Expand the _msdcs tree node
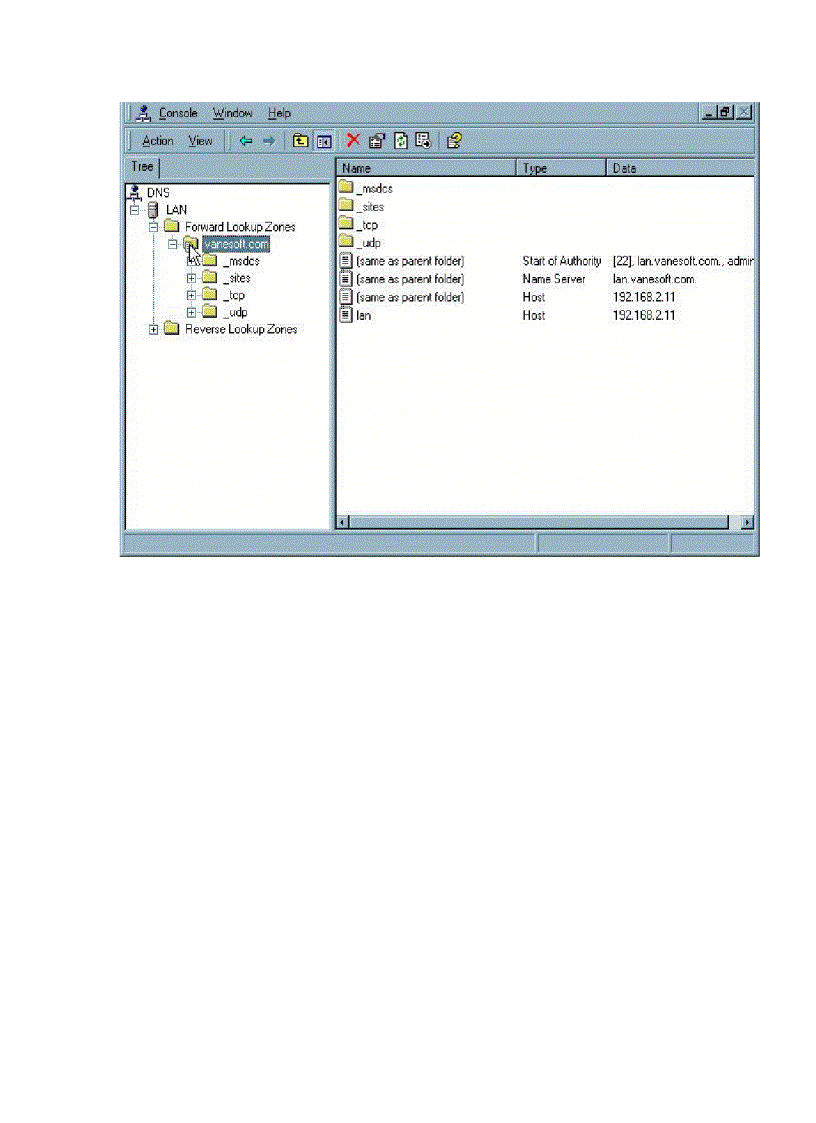816x1123 pixels. 192,261
